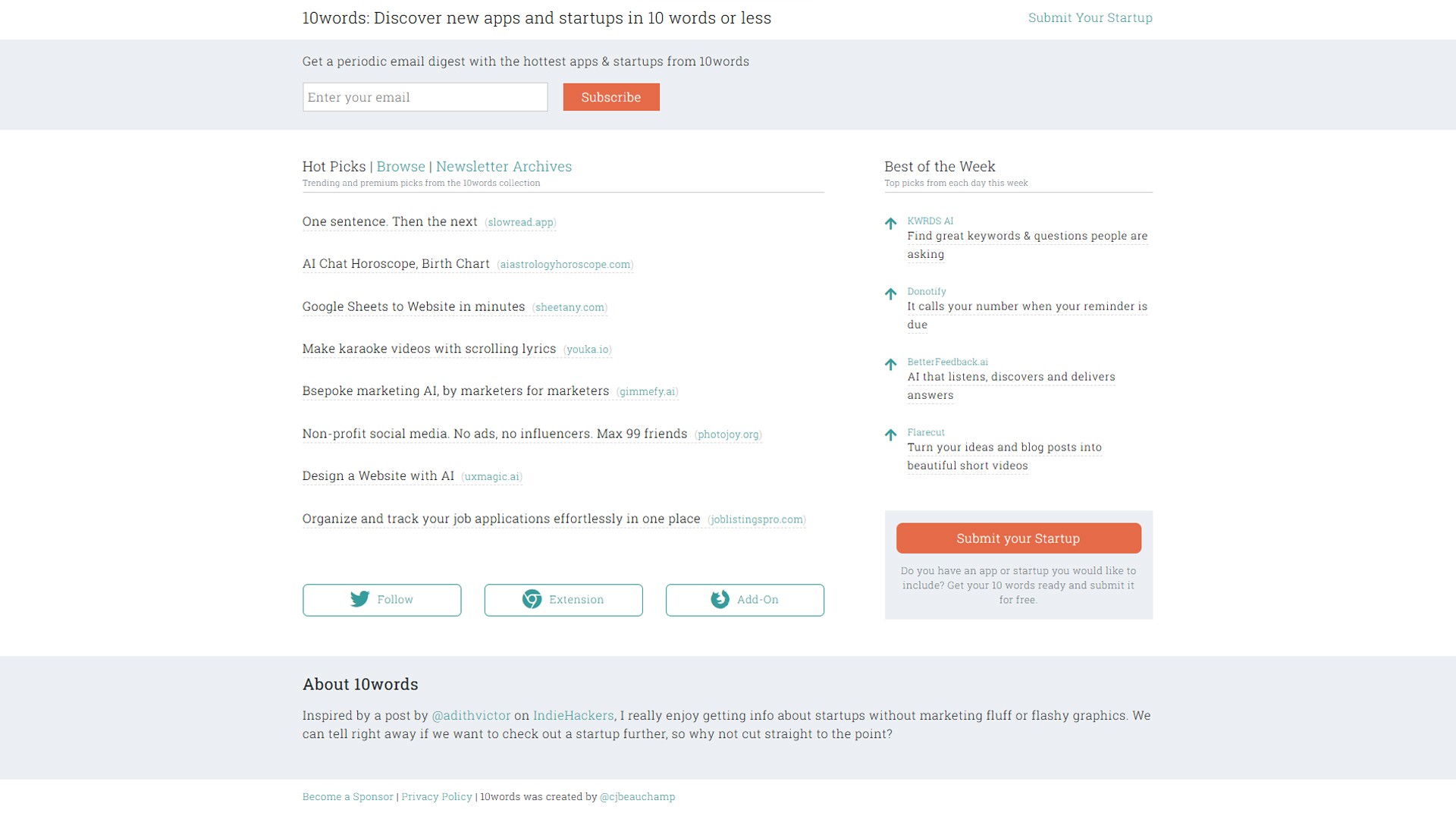The image size is (1456, 819).
Task: Click the Add-On button label
Action: 758,600
